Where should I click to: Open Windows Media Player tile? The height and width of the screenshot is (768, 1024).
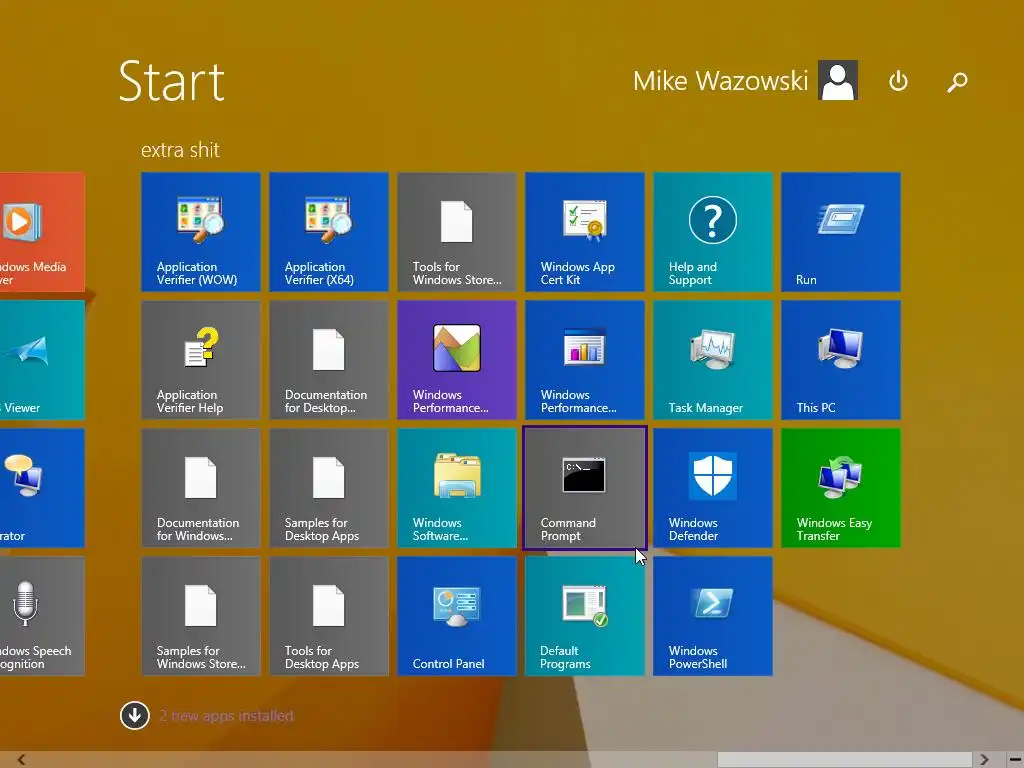click(x=42, y=232)
